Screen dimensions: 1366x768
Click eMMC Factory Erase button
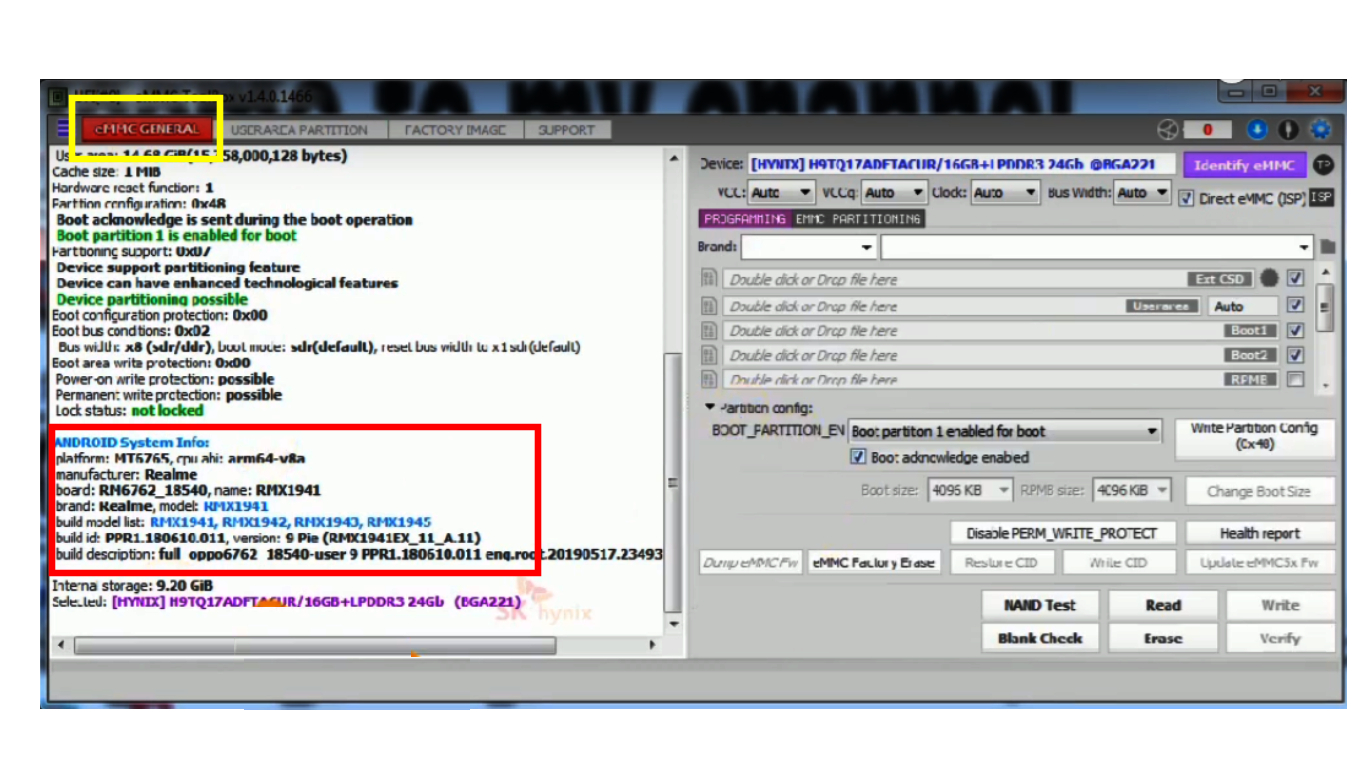(x=874, y=563)
